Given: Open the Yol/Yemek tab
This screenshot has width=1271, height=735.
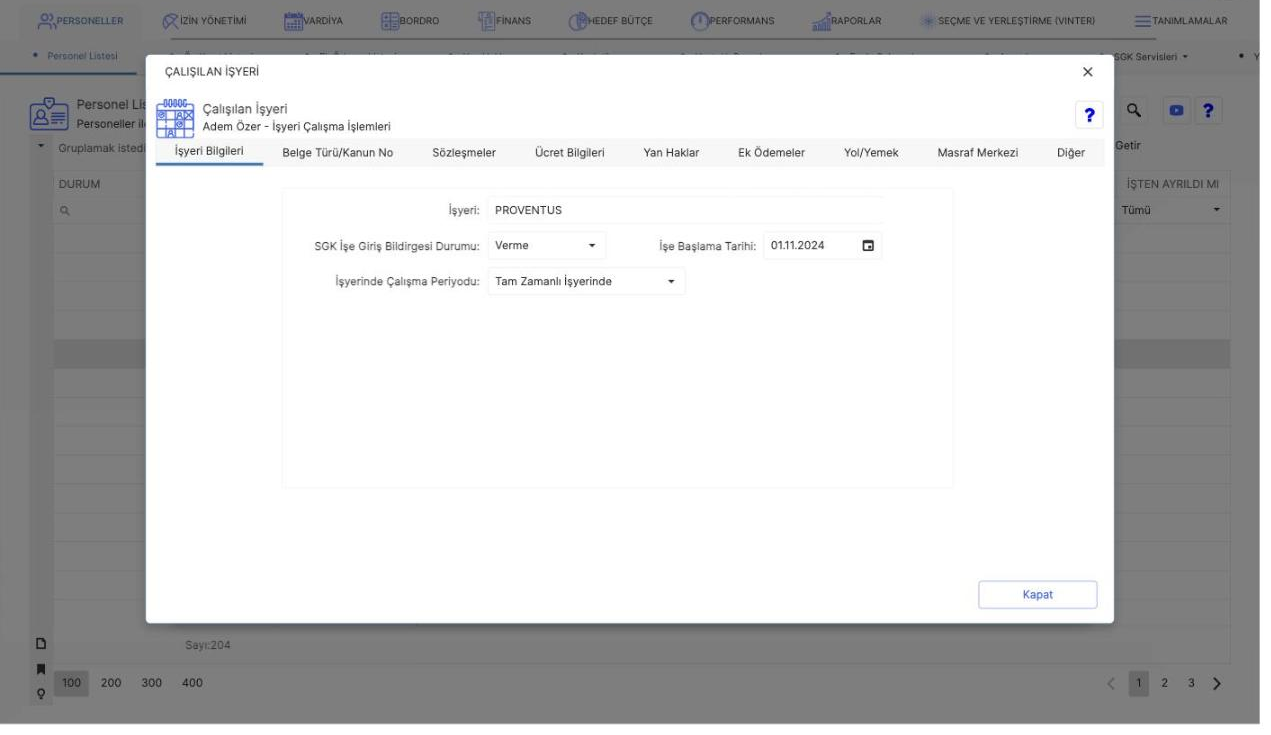Looking at the screenshot, I should (x=871, y=152).
